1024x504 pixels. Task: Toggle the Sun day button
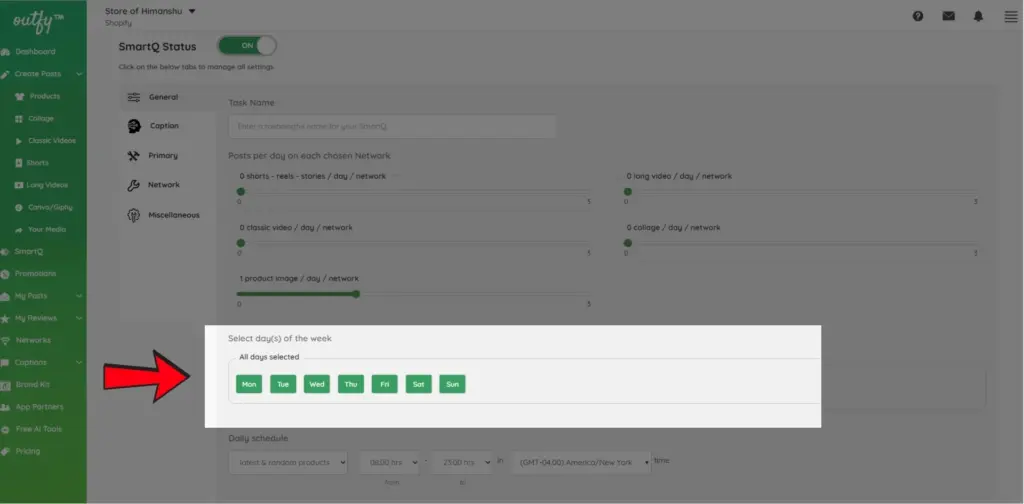(453, 384)
